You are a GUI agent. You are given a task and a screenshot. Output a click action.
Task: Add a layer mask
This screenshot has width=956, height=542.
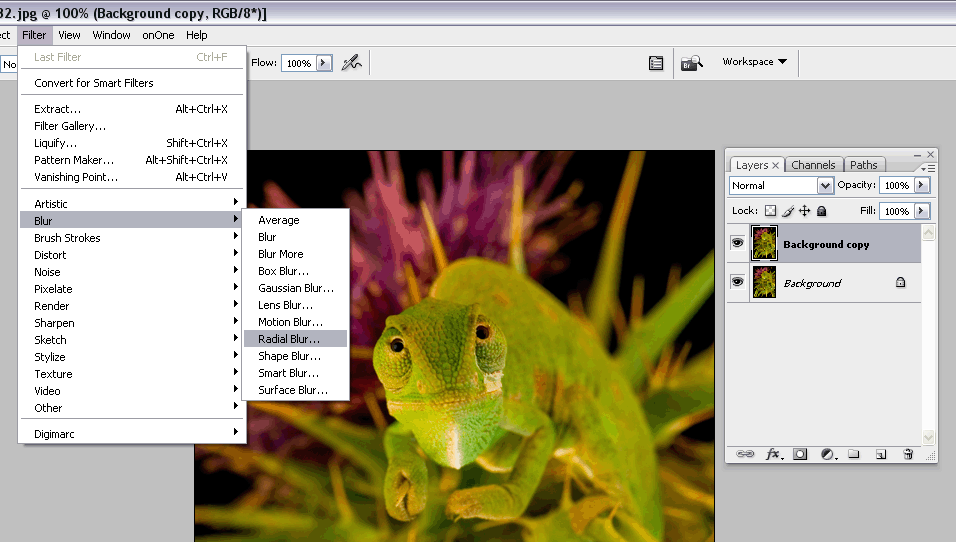coord(800,453)
